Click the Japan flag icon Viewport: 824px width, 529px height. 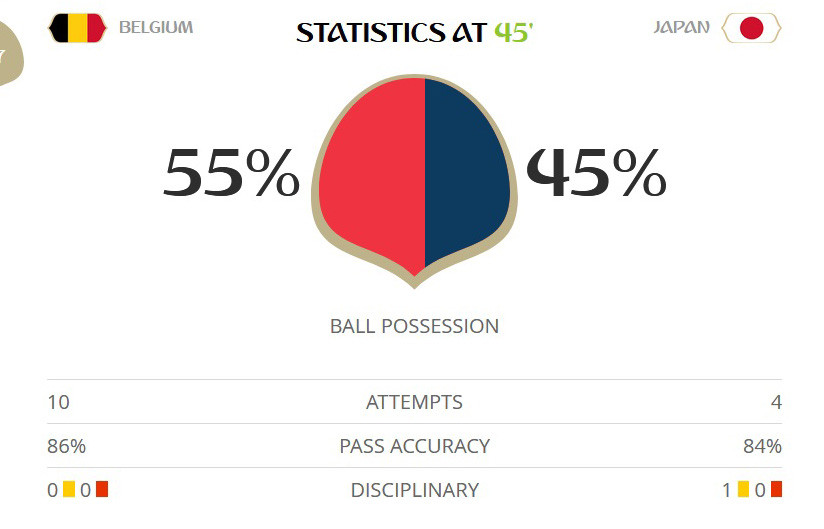(x=751, y=28)
